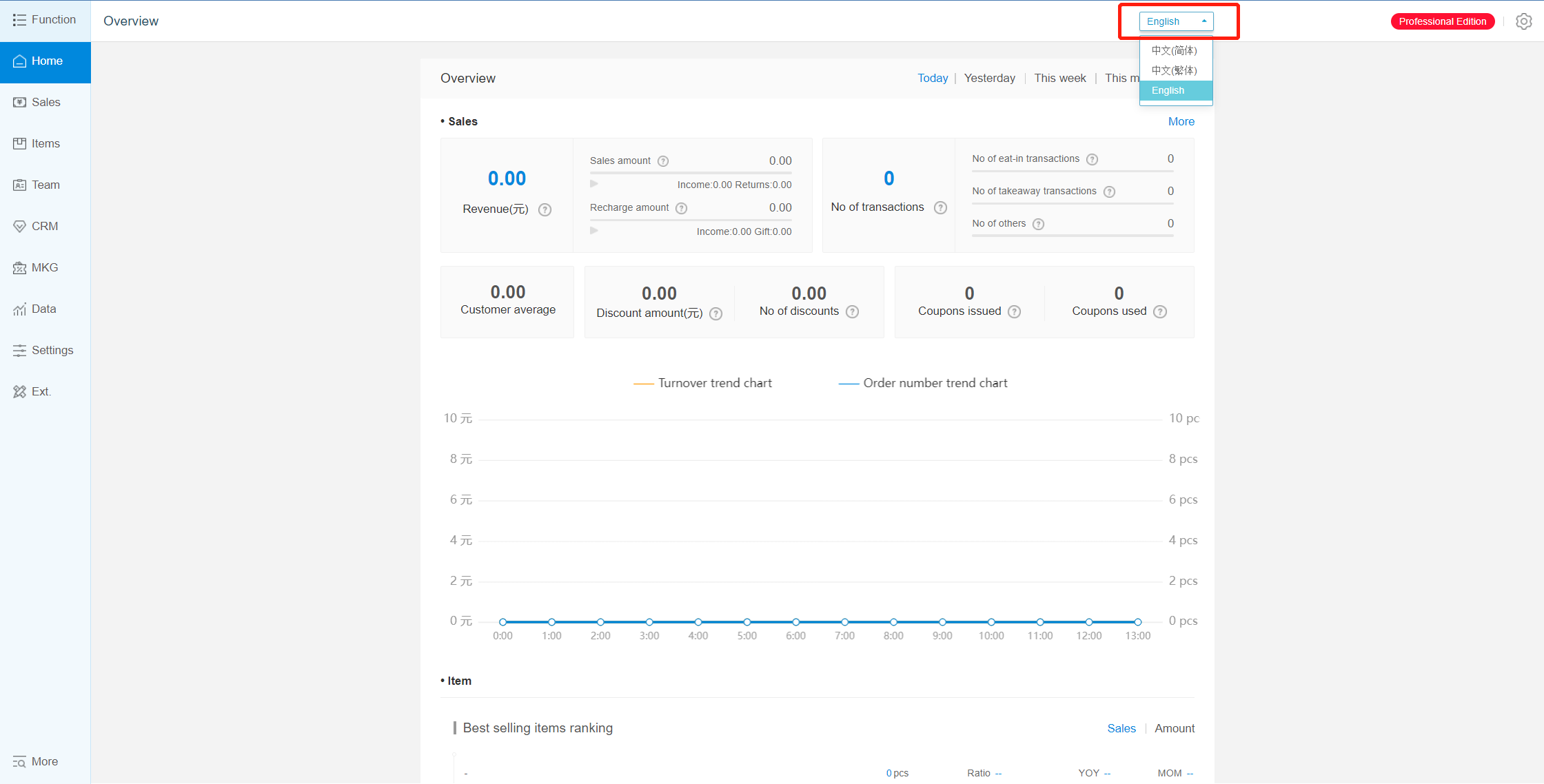The height and width of the screenshot is (784, 1544).
Task: Switch to This week tab
Action: pyautogui.click(x=1059, y=78)
